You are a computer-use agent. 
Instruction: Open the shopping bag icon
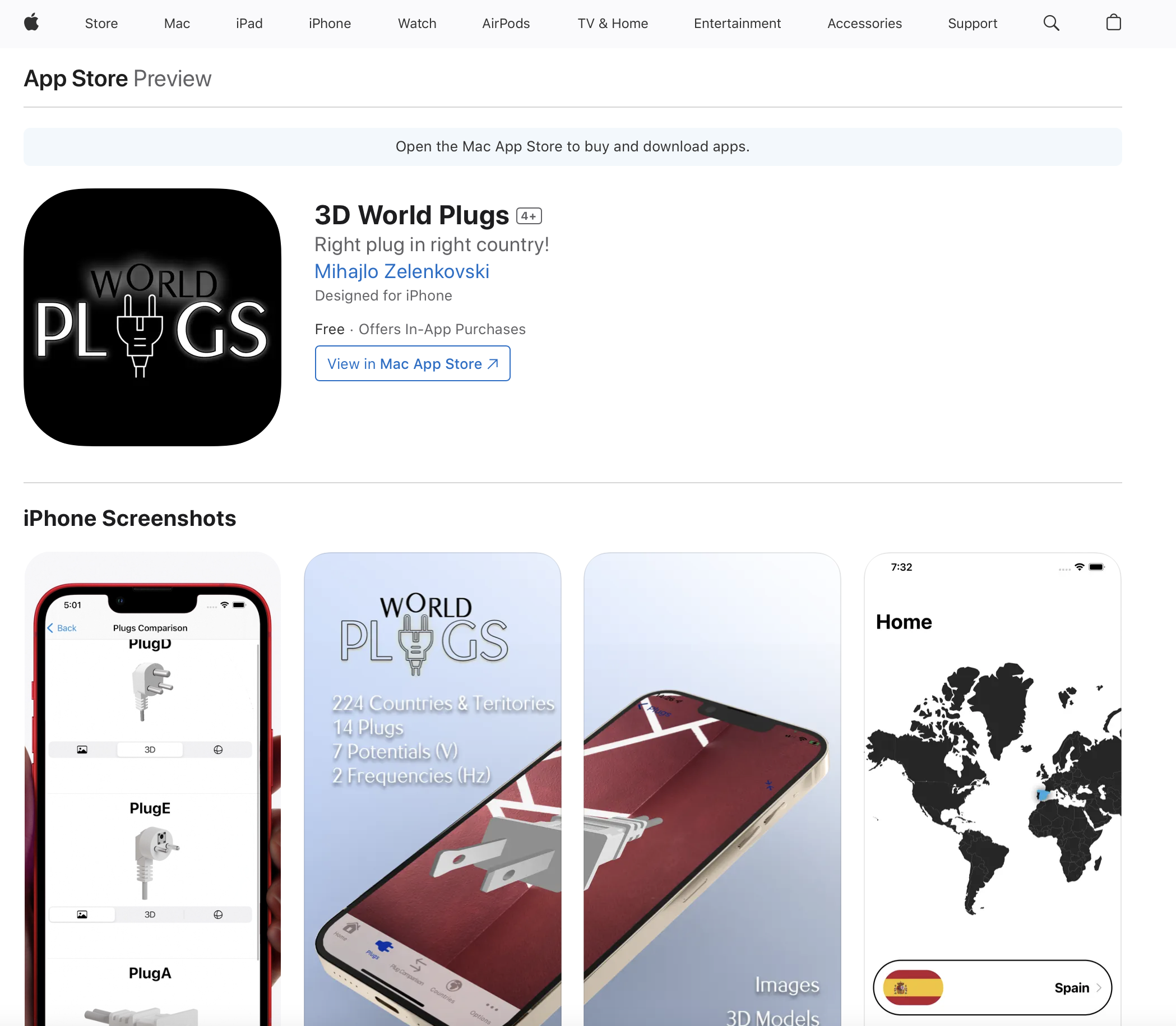point(1113,23)
